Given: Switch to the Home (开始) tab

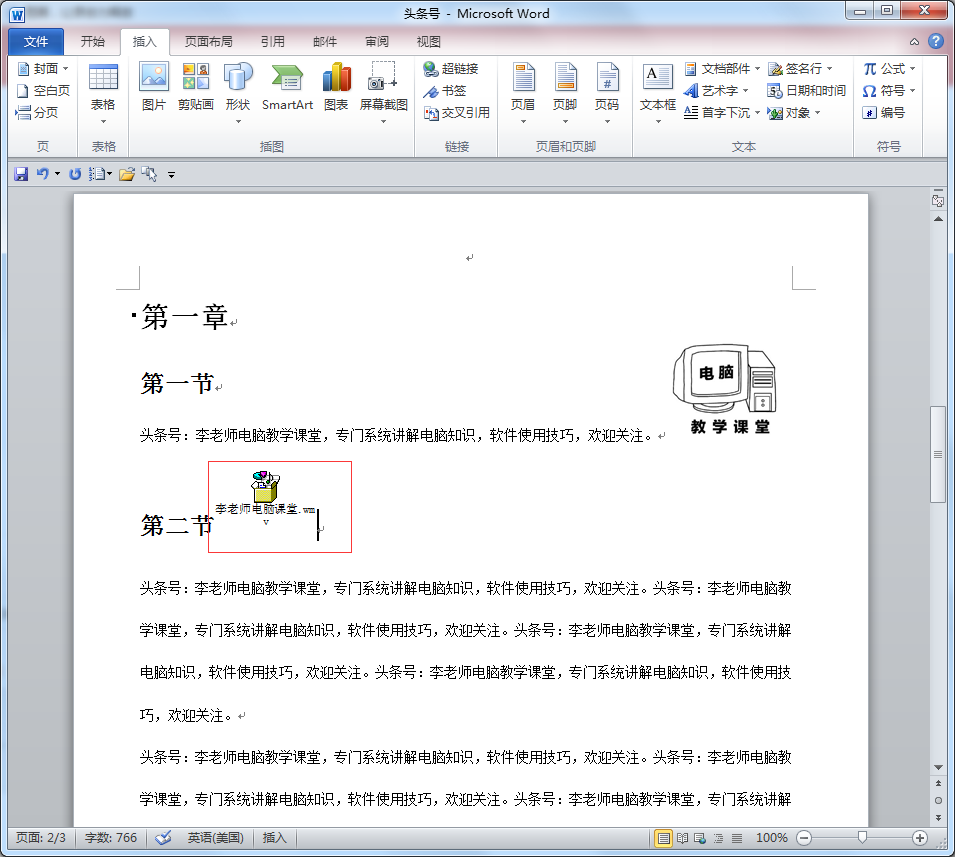Looking at the screenshot, I should coord(93,41).
